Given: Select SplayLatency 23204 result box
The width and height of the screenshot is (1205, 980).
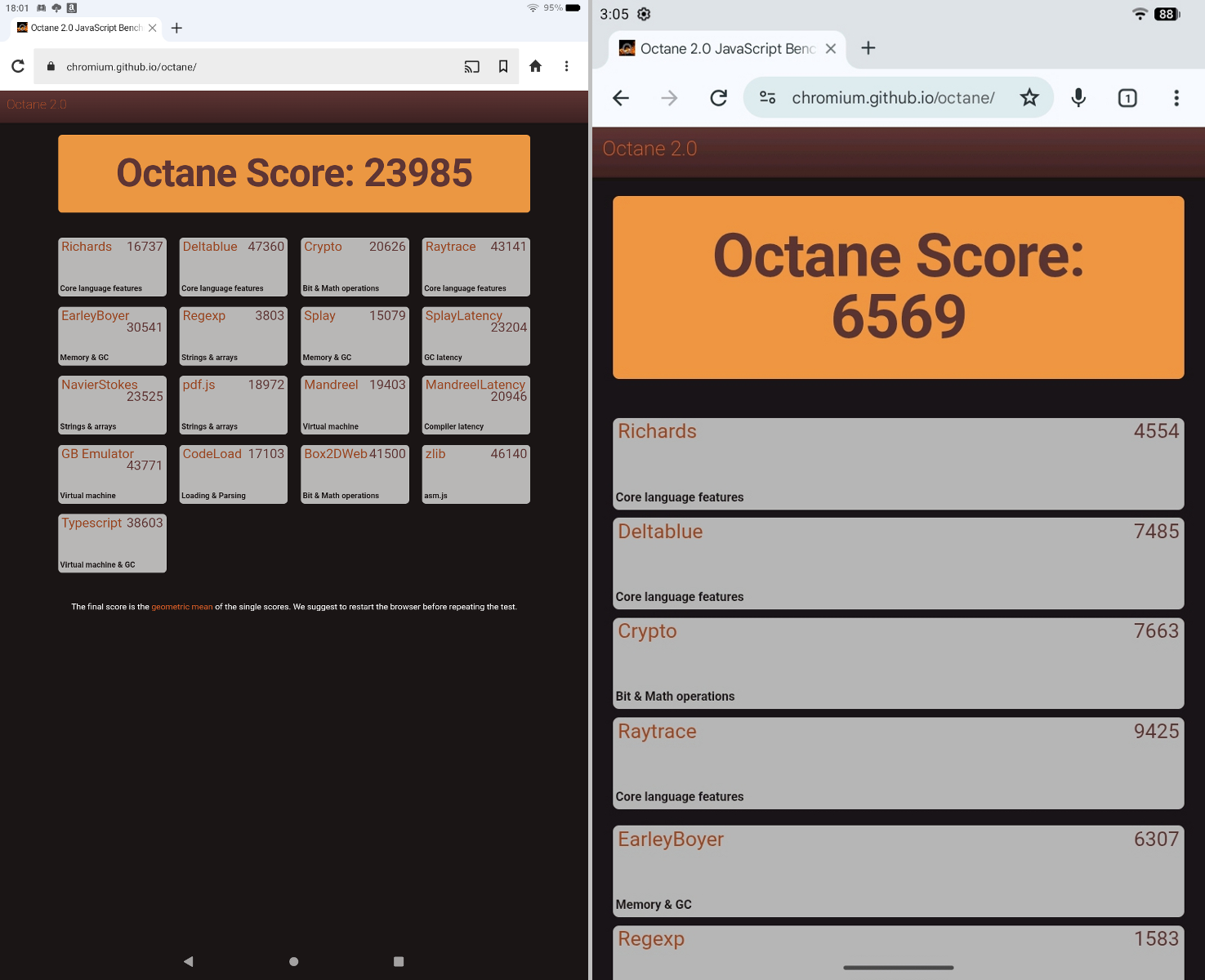Looking at the screenshot, I should click(476, 336).
